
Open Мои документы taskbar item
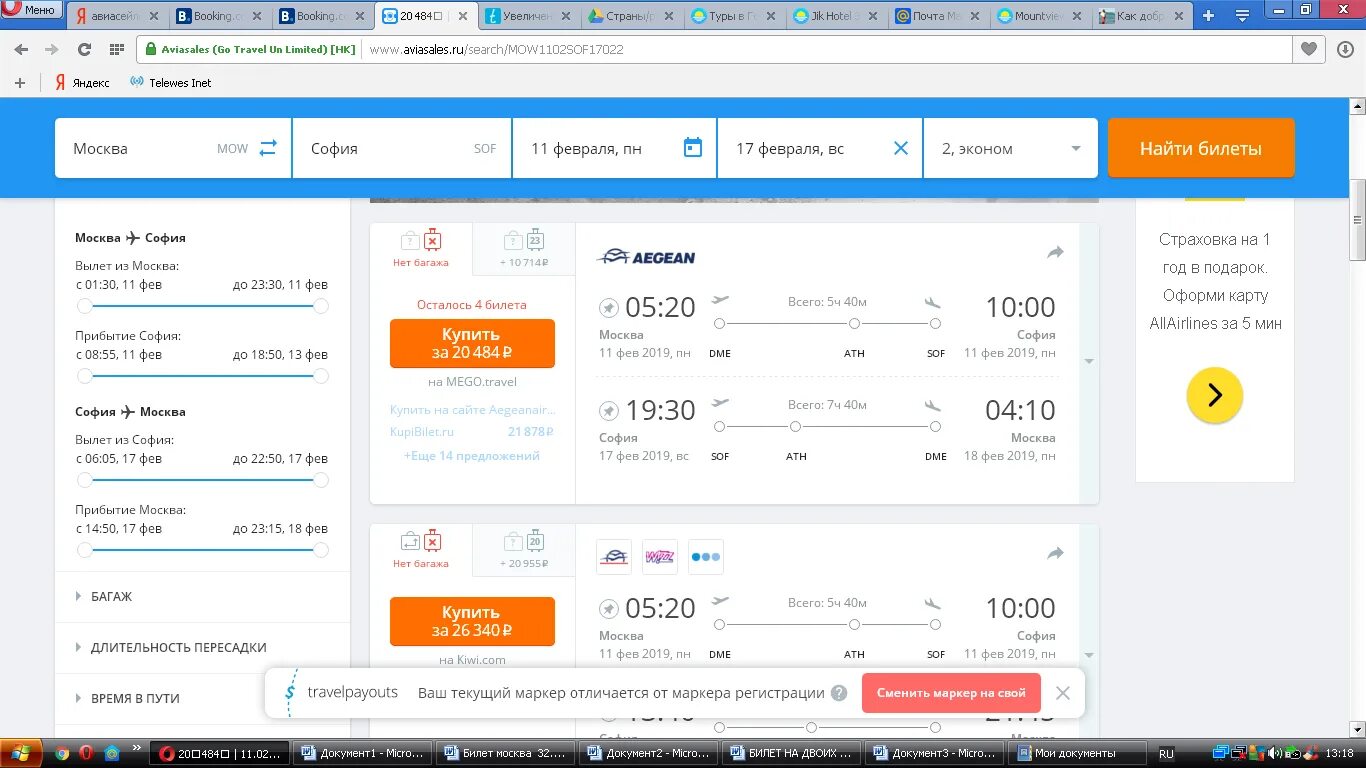tap(1075, 753)
